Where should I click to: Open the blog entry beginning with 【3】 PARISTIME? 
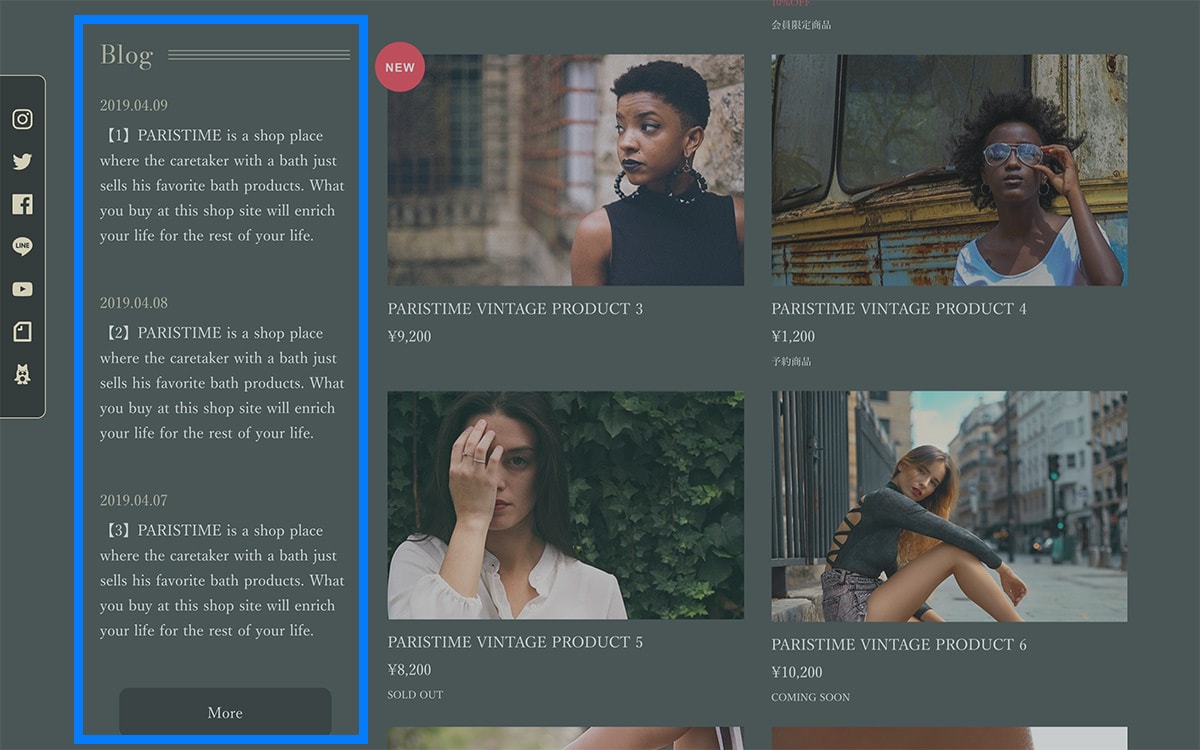222,580
